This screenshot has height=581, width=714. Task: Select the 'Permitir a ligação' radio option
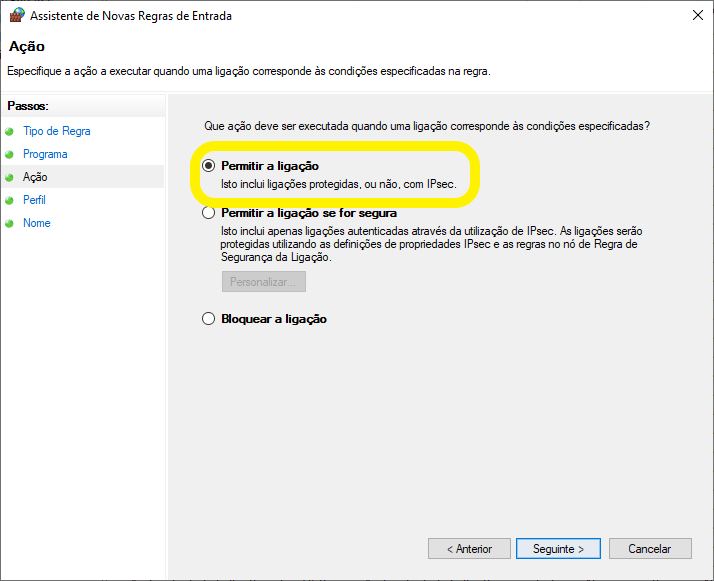coord(208,166)
